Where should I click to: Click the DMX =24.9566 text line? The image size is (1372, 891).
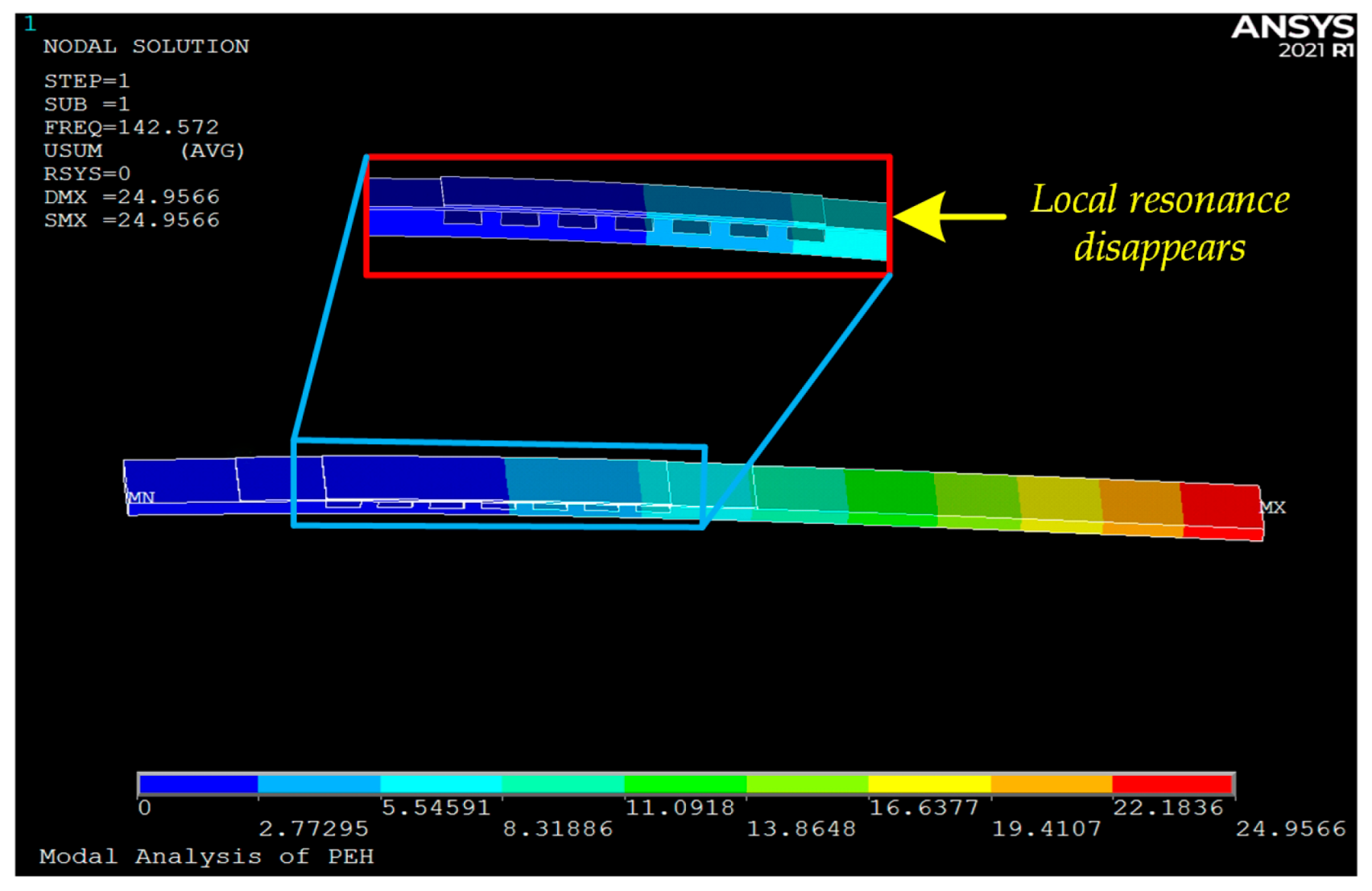[x=131, y=197]
